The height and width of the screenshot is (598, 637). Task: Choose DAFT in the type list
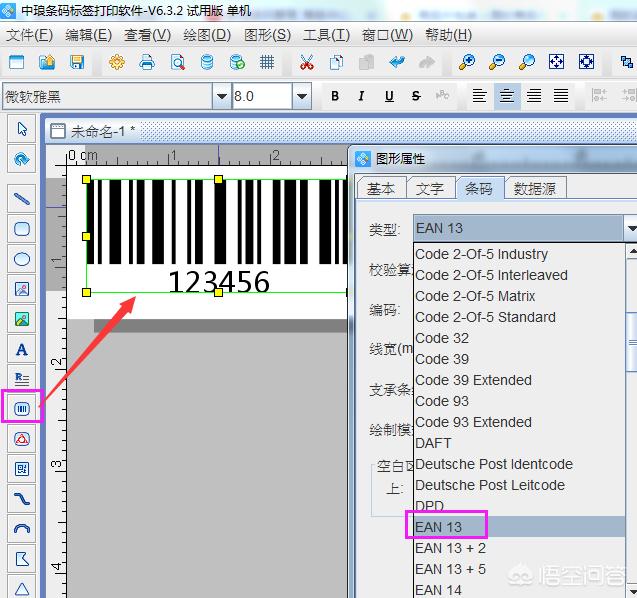(x=519, y=443)
